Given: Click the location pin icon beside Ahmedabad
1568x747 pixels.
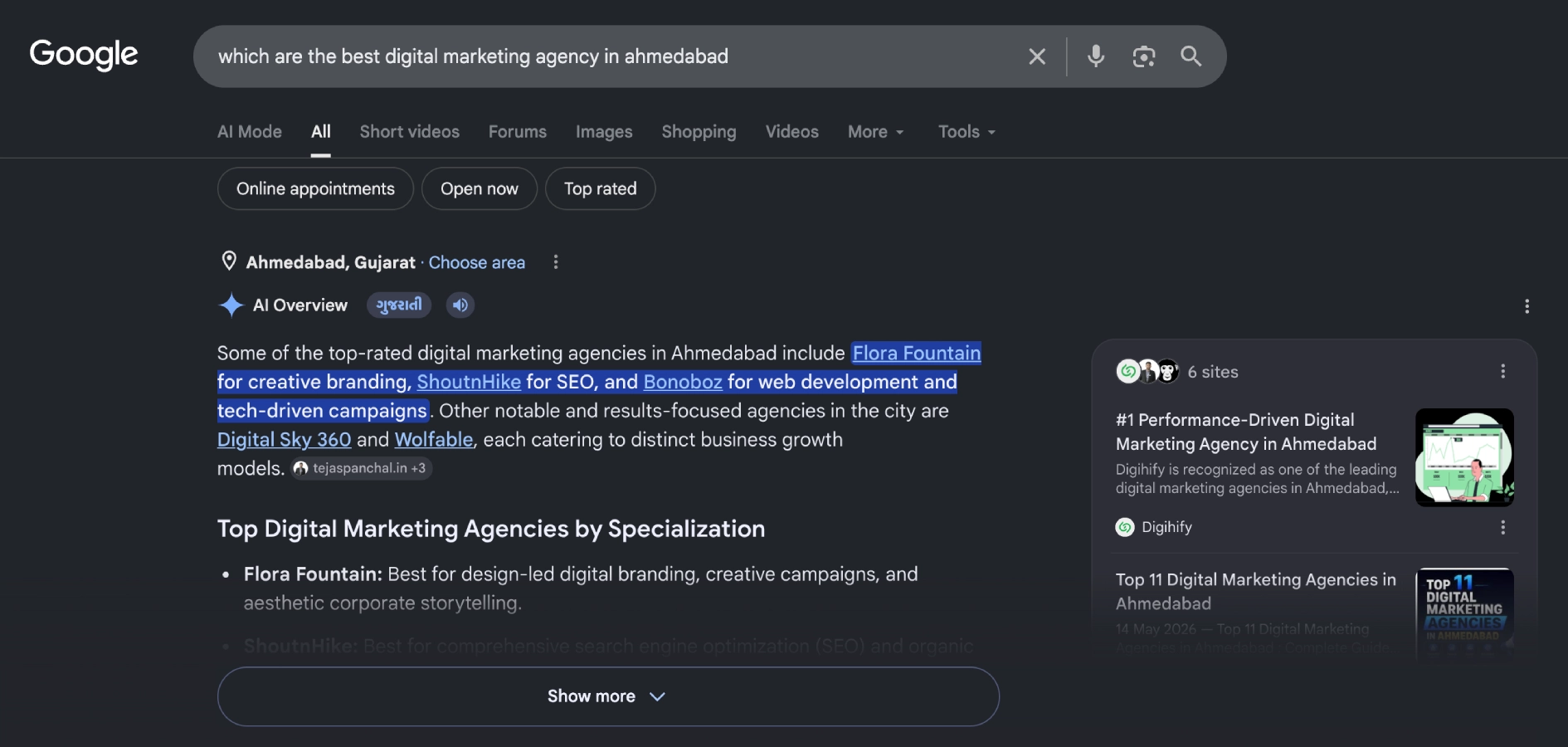Looking at the screenshot, I should click(229, 261).
